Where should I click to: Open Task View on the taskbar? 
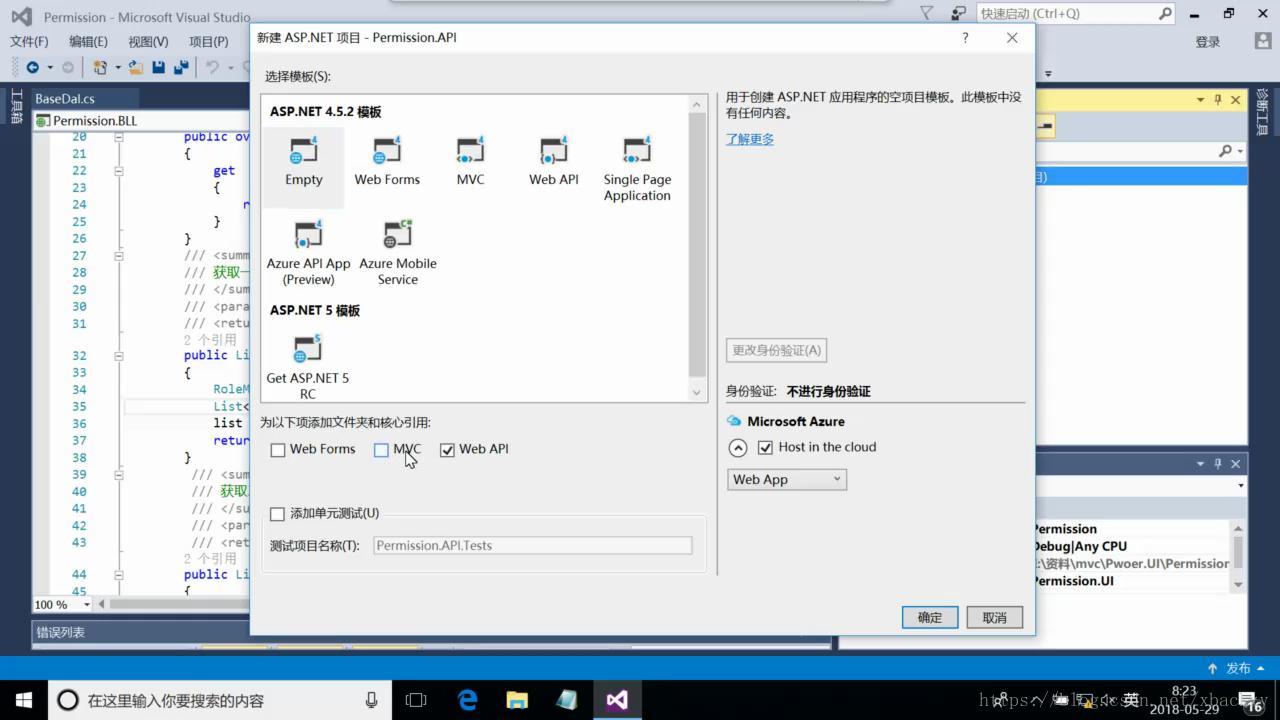[416, 699]
